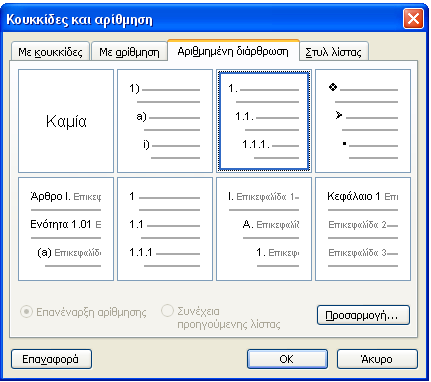The image size is (431, 382).
Task: Choose the Καμία list format
Action: point(66,121)
